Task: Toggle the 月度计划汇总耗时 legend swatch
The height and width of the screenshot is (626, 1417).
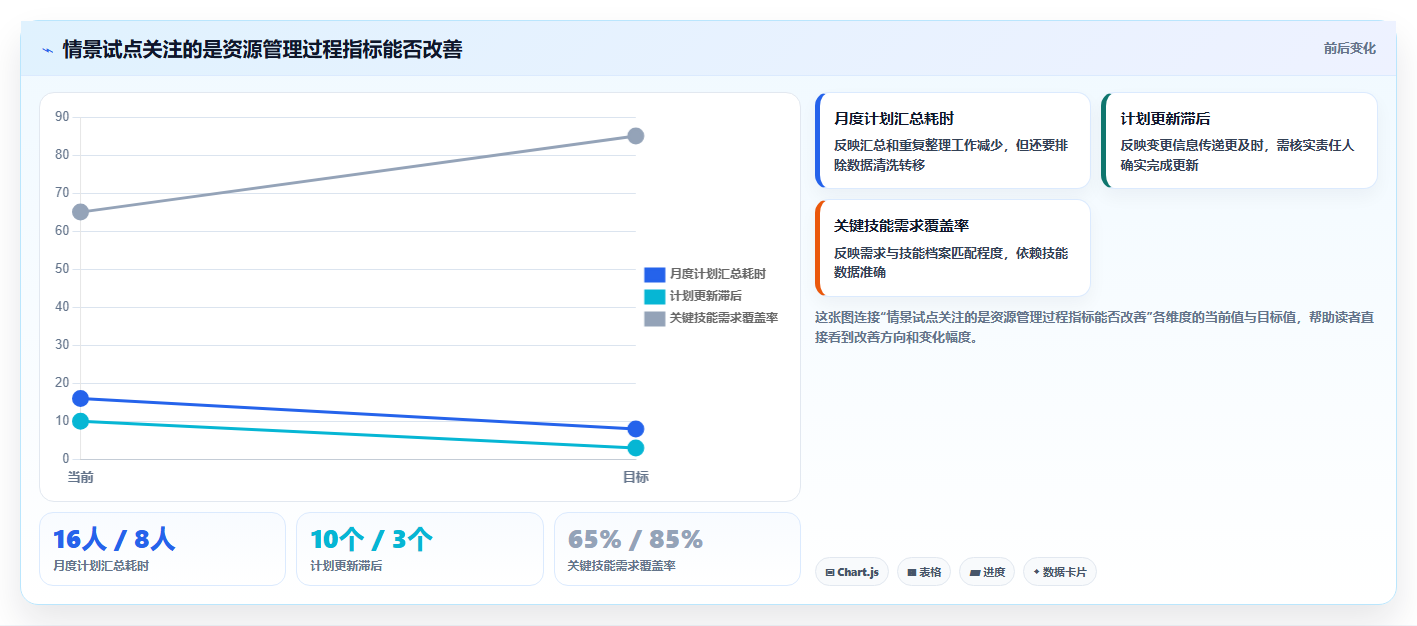Action: (x=654, y=274)
